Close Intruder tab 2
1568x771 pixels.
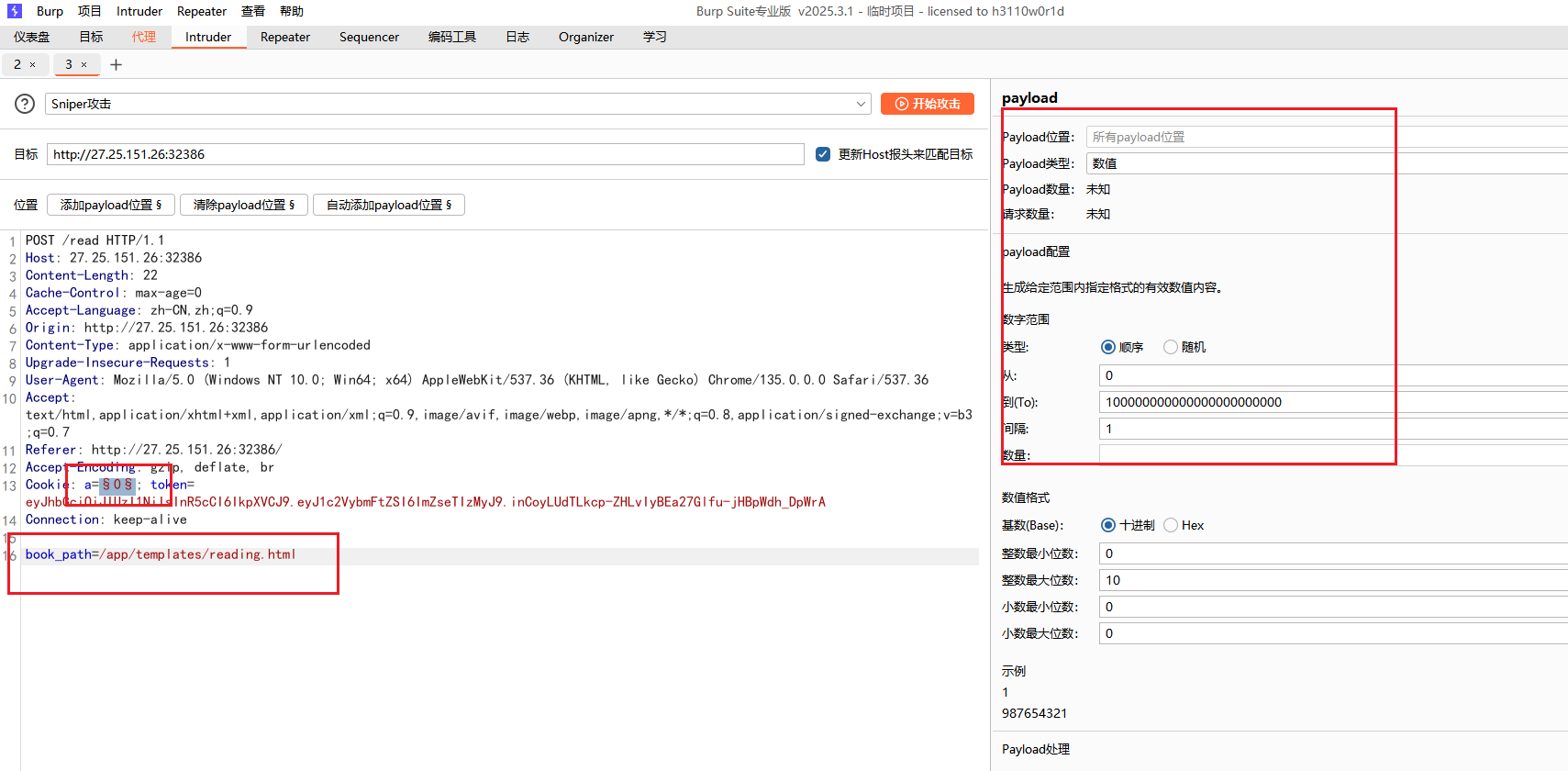pos(33,64)
